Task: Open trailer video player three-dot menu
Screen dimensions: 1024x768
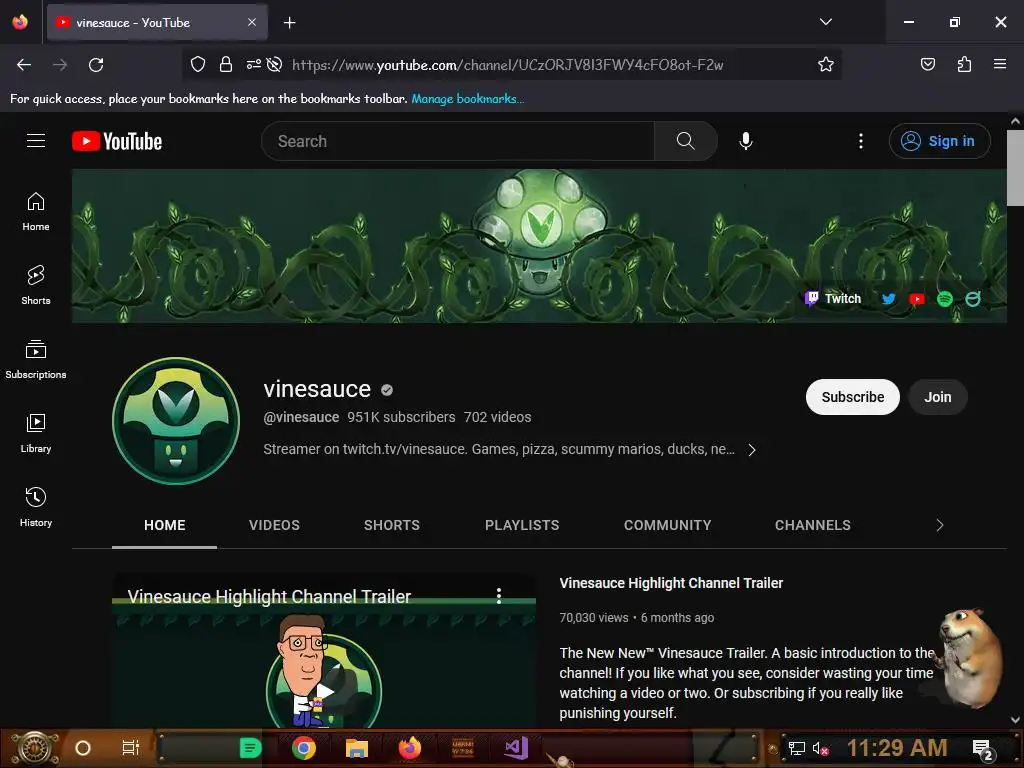Action: pos(499,596)
